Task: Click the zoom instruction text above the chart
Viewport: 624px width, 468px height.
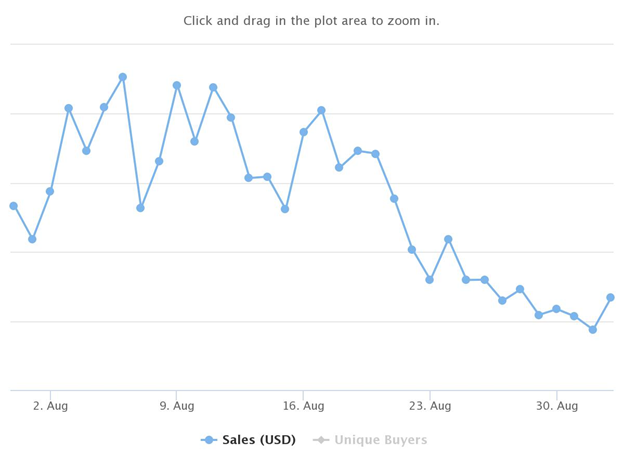Action: 311,21
